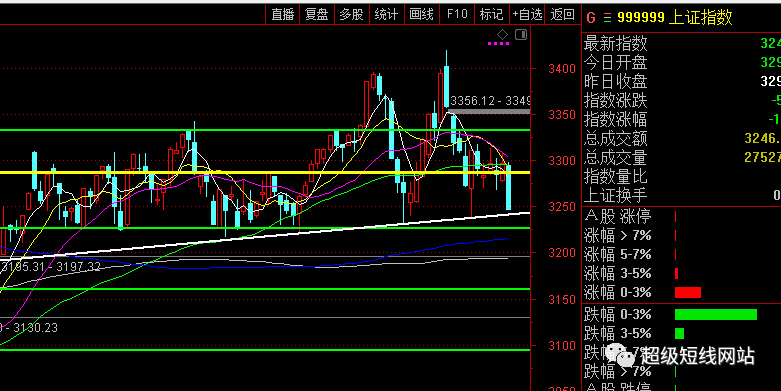The height and width of the screenshot is (391, 781).
Task: Activate the 画线 draw line tool
Action: [421, 14]
